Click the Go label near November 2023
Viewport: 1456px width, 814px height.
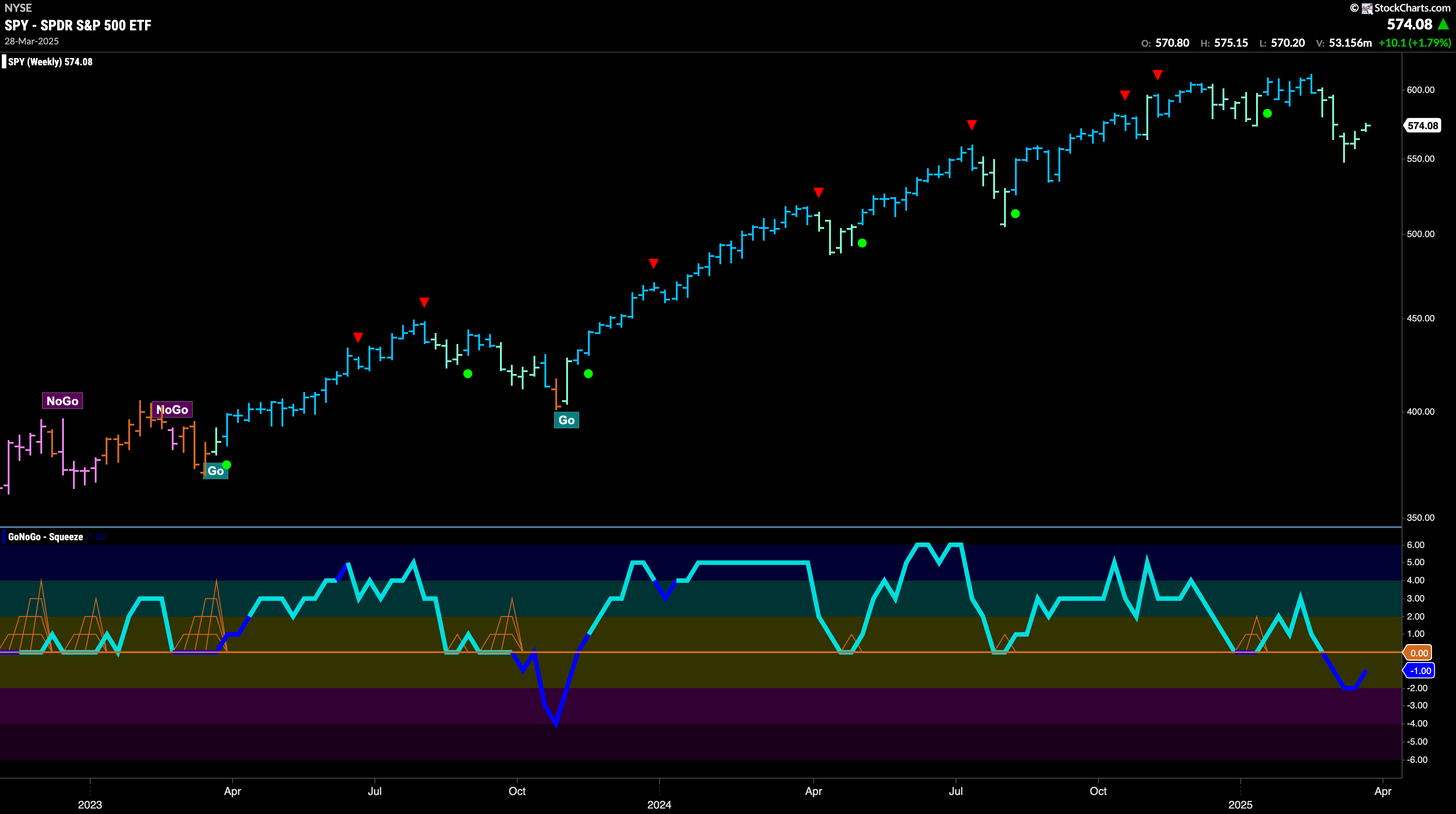click(x=566, y=420)
